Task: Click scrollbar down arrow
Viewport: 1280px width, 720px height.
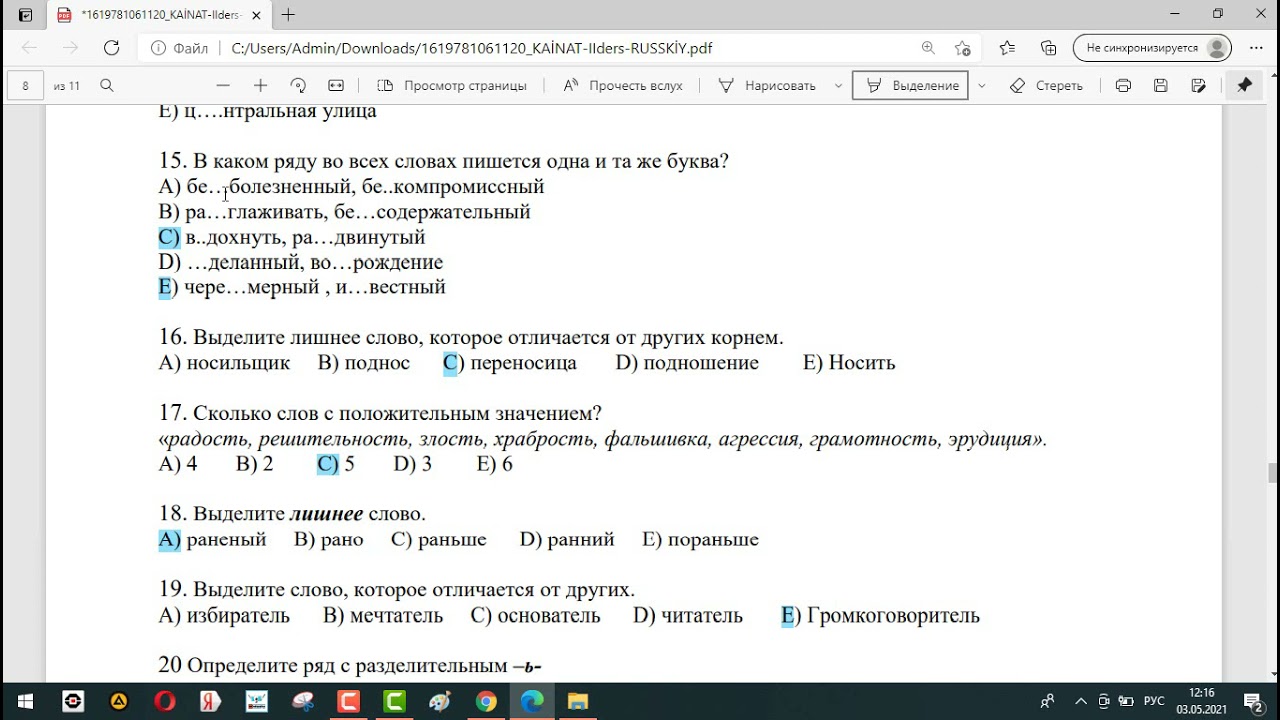Action: [x=1272, y=675]
